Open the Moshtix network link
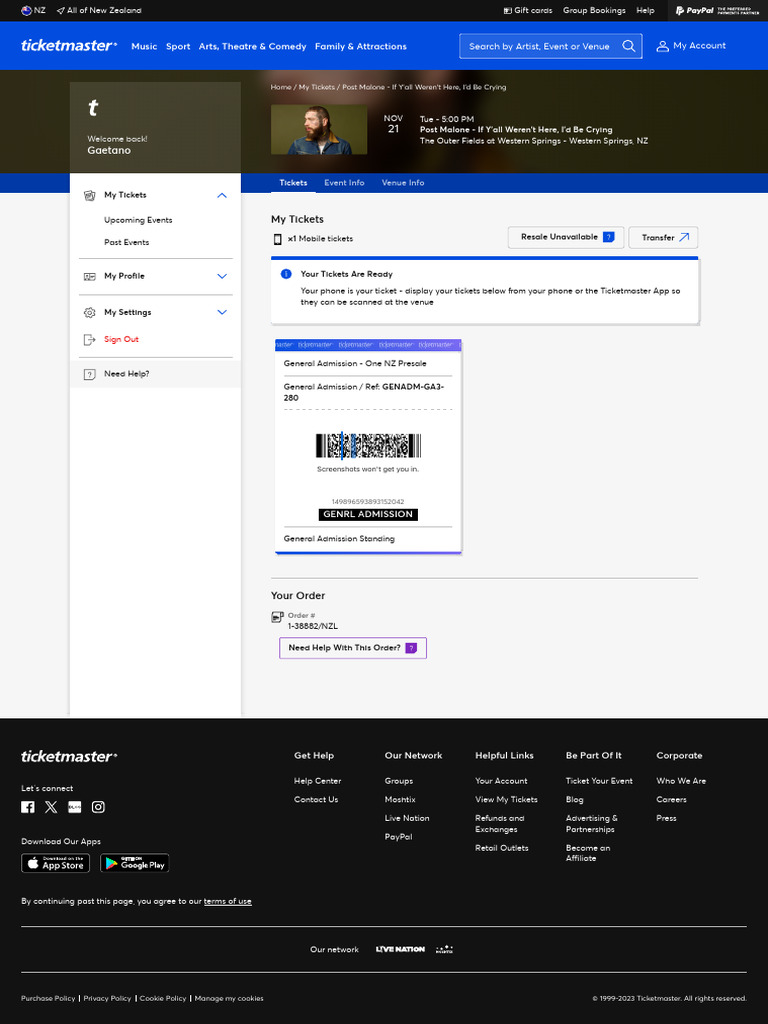 tap(400, 799)
